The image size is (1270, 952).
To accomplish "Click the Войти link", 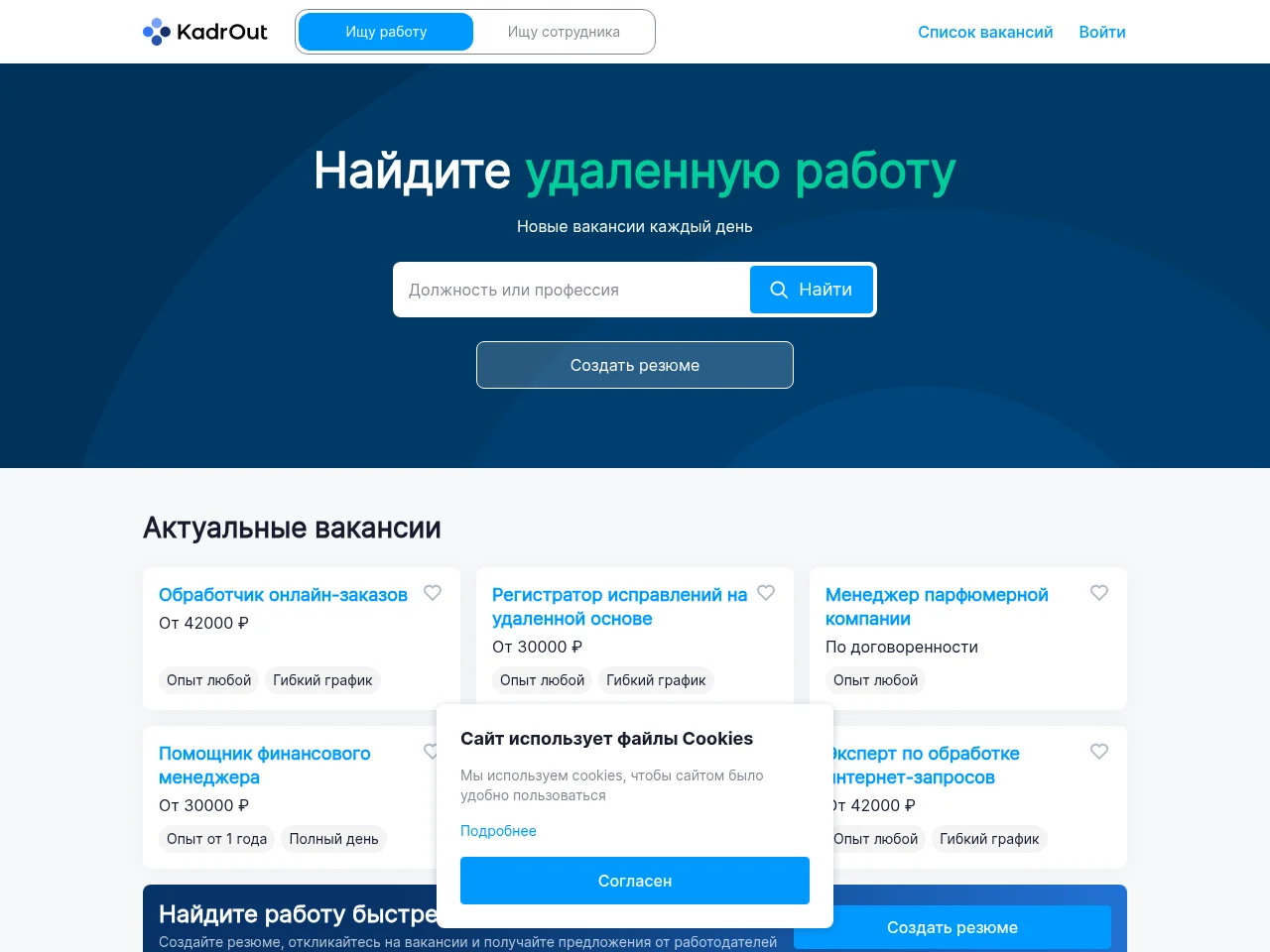I will [1102, 32].
